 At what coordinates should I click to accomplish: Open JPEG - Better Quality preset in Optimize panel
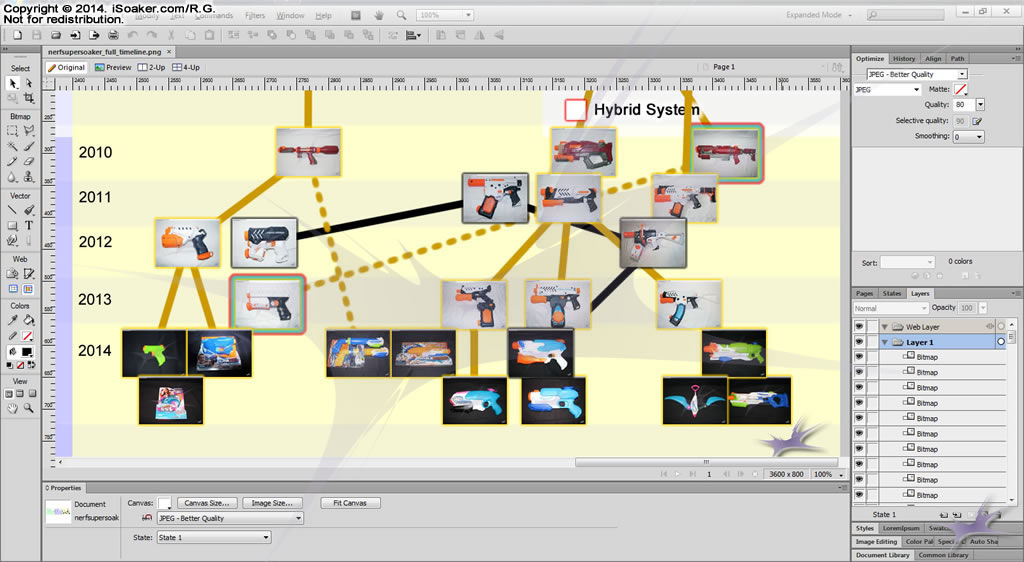(916, 74)
